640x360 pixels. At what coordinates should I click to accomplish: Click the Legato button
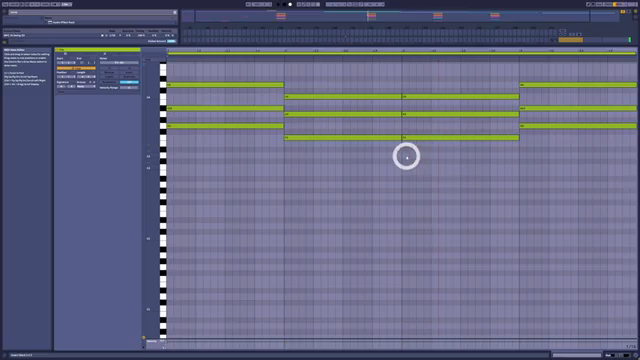109,77
